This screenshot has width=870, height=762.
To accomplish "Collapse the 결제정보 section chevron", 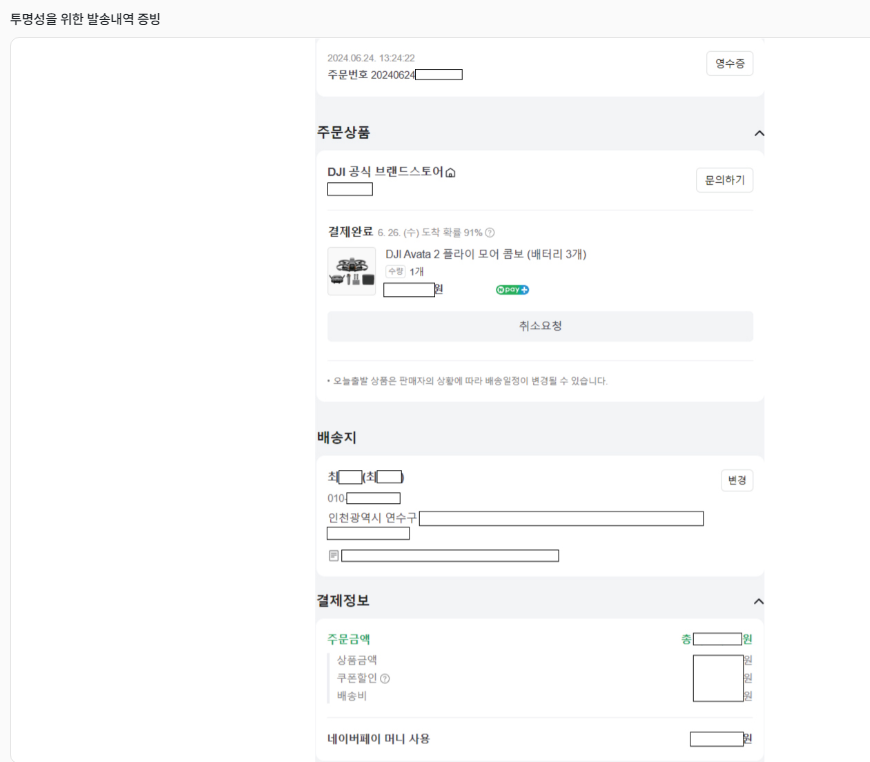I will (x=758, y=602).
